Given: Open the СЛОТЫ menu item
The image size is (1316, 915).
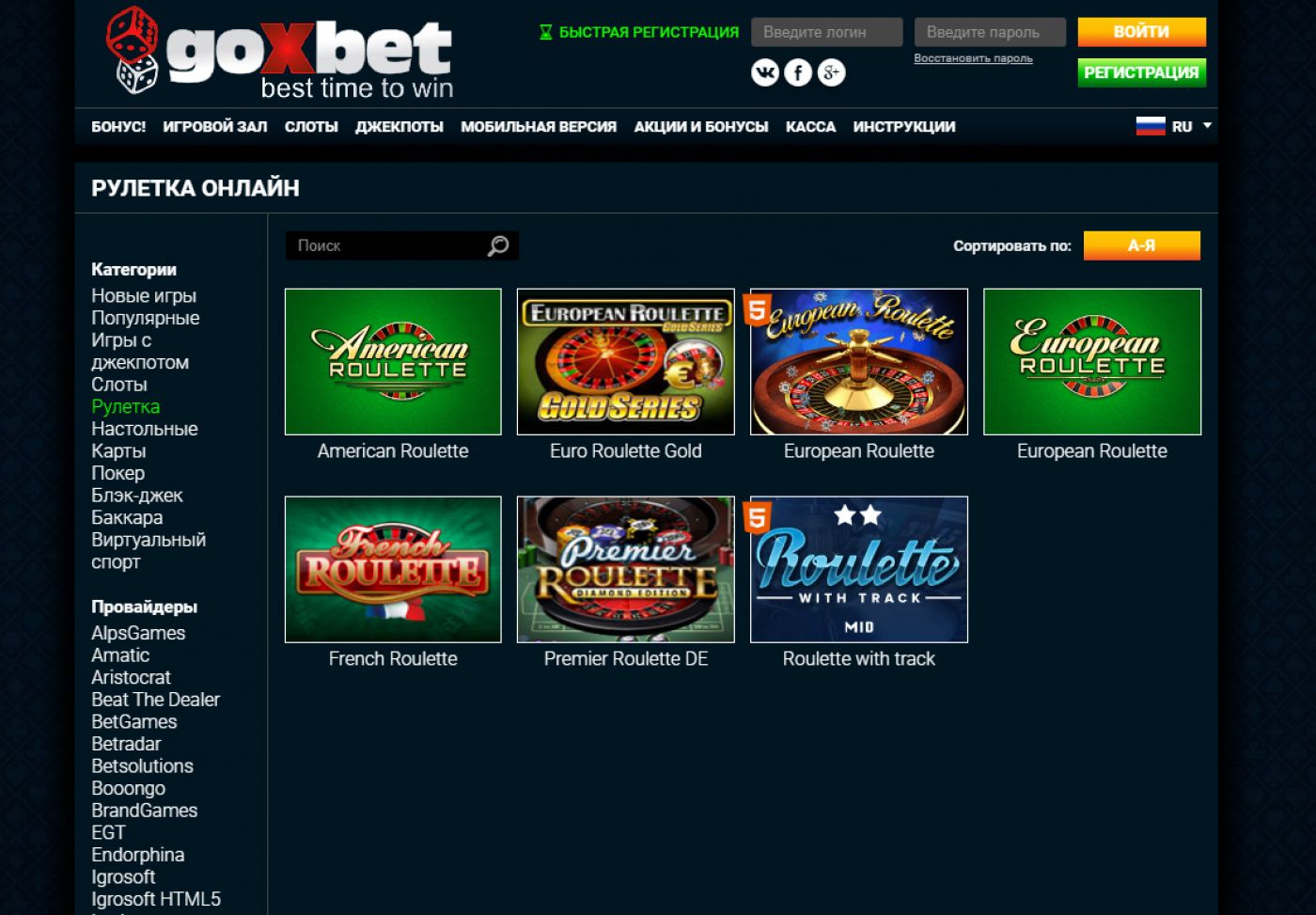Looking at the screenshot, I should [x=311, y=127].
